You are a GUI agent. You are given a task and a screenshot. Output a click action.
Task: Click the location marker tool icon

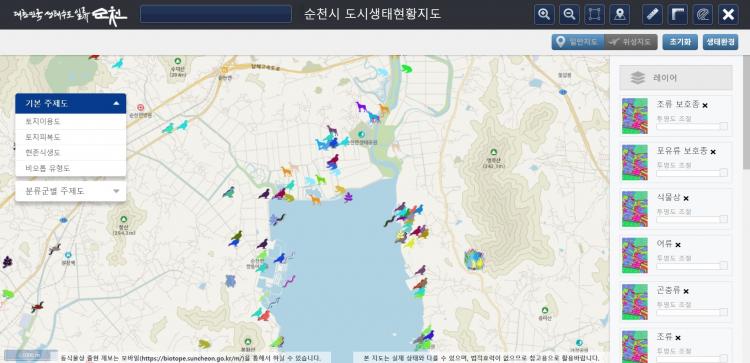(619, 14)
